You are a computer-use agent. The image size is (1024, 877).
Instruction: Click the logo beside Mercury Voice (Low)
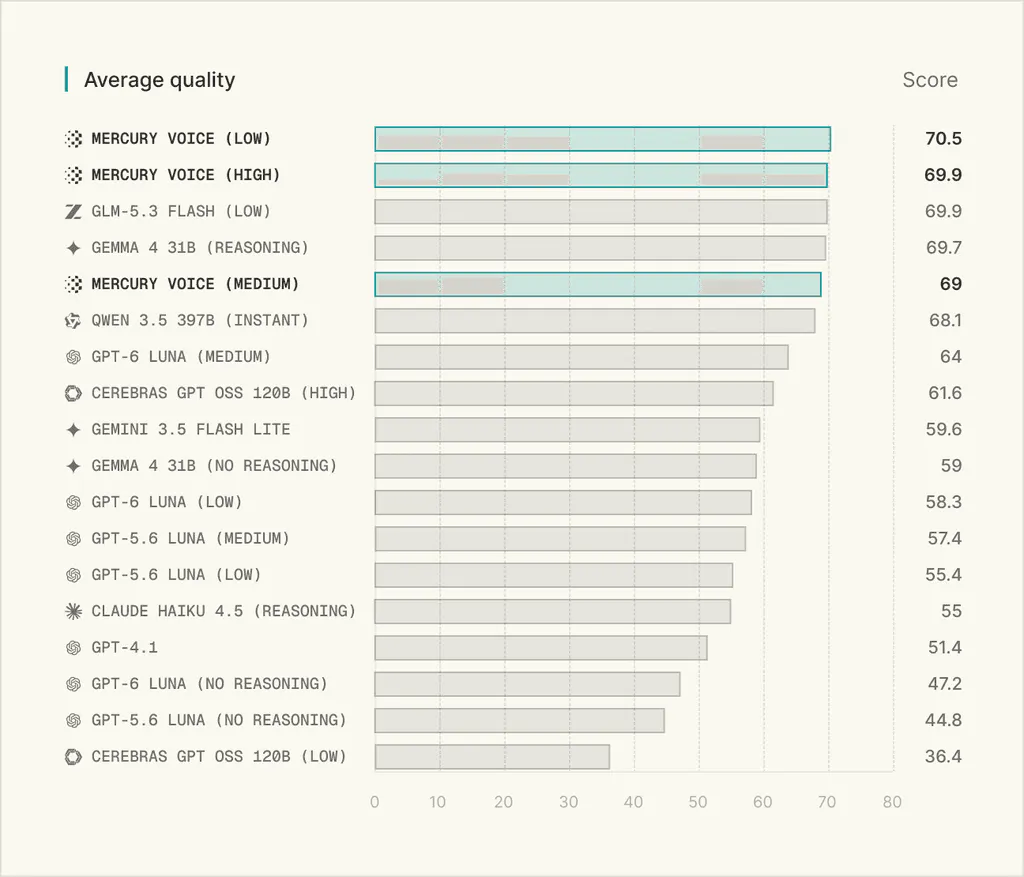pos(73,138)
